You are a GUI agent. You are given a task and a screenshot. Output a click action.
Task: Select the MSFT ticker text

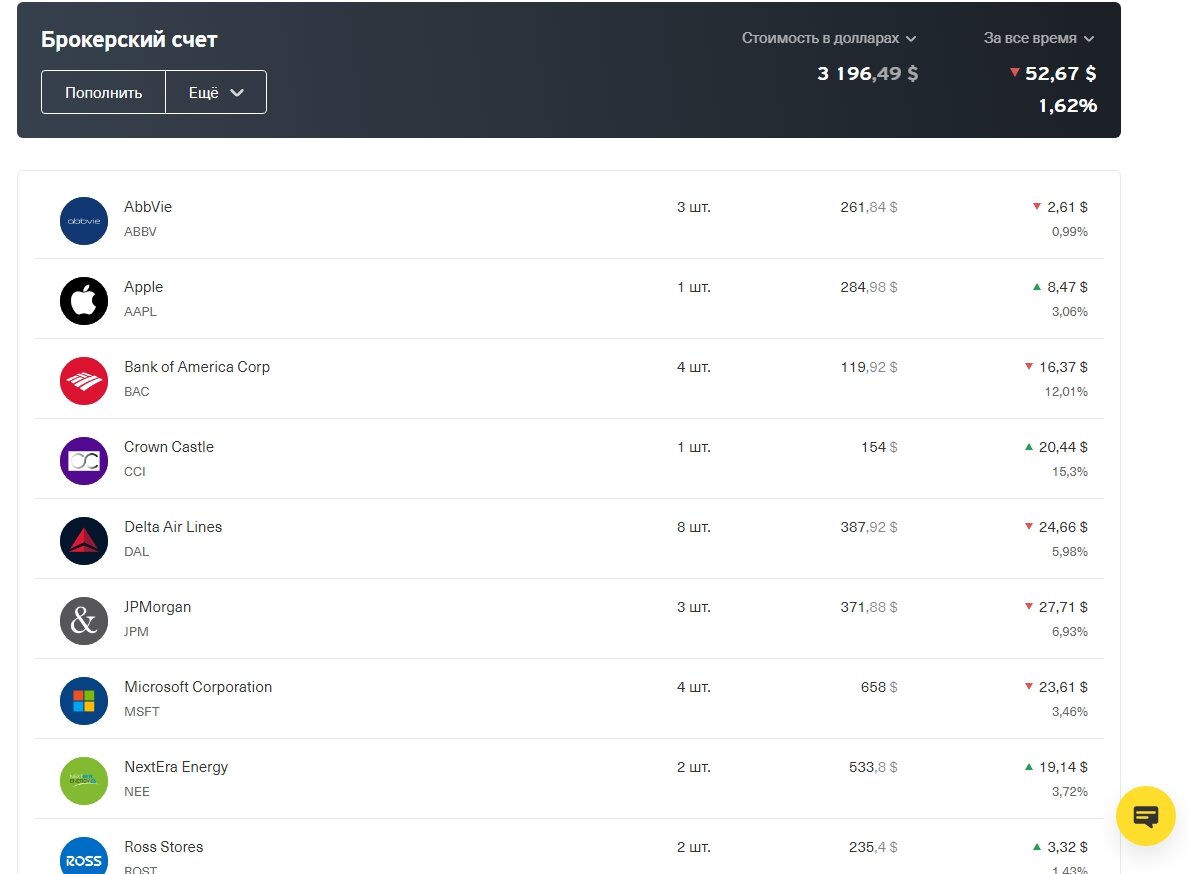click(x=142, y=712)
